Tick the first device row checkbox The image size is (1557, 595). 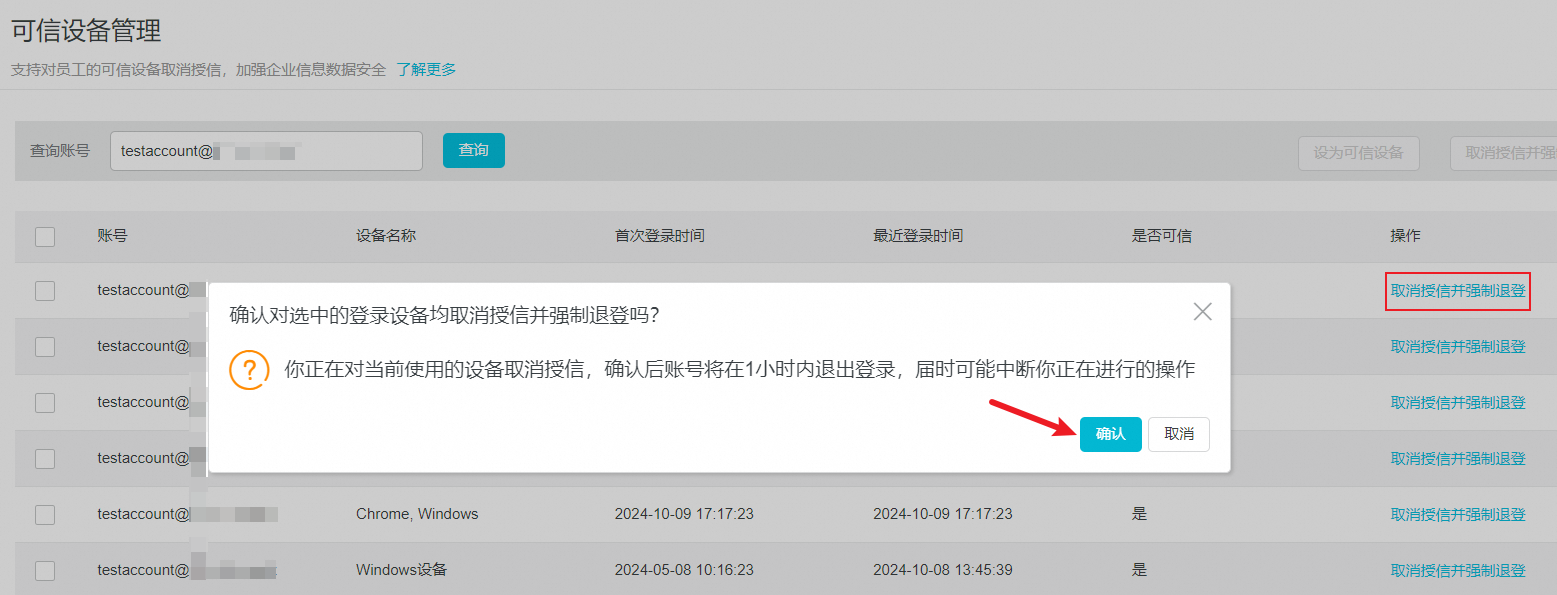click(x=45, y=291)
